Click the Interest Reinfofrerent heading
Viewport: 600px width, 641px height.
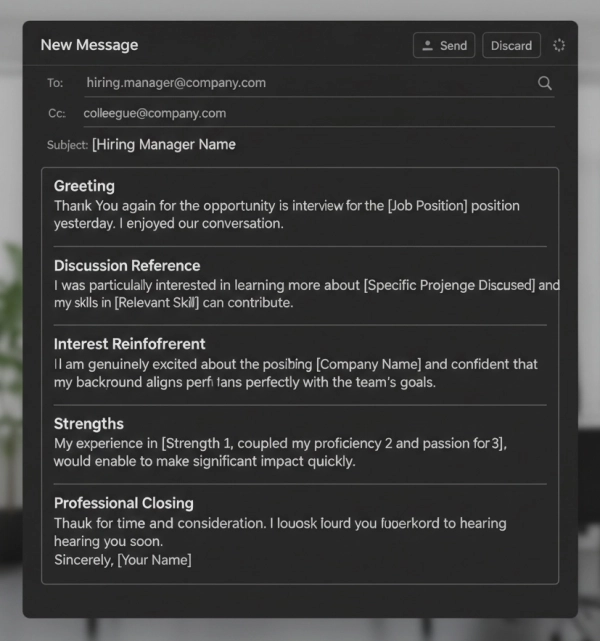click(x=130, y=344)
